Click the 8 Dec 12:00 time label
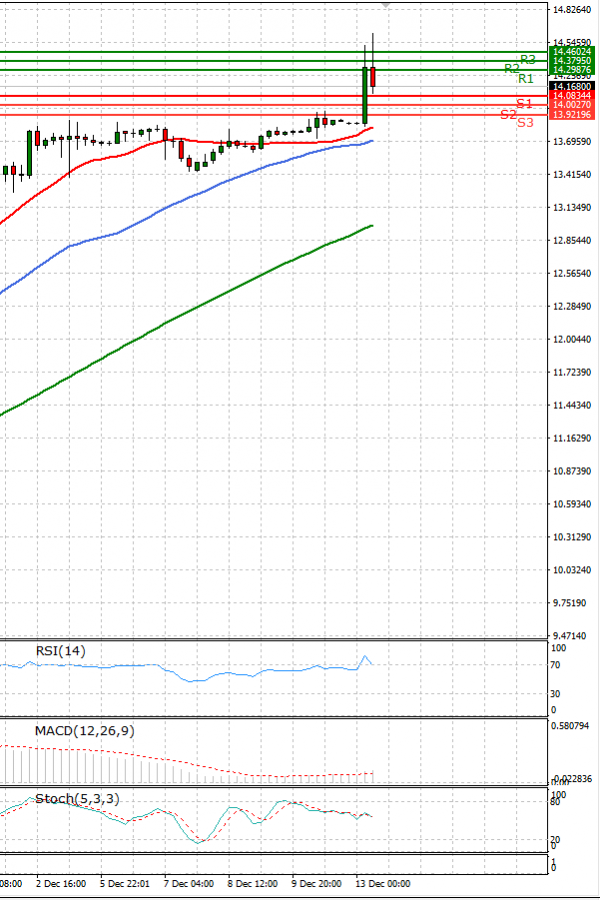600x900 pixels. pos(252,883)
